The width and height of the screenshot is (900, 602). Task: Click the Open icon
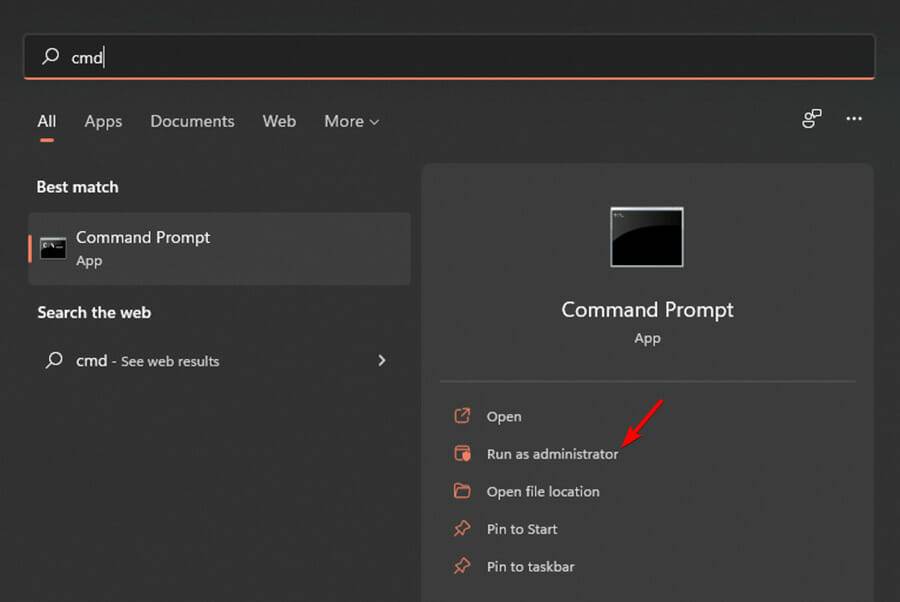click(x=462, y=415)
